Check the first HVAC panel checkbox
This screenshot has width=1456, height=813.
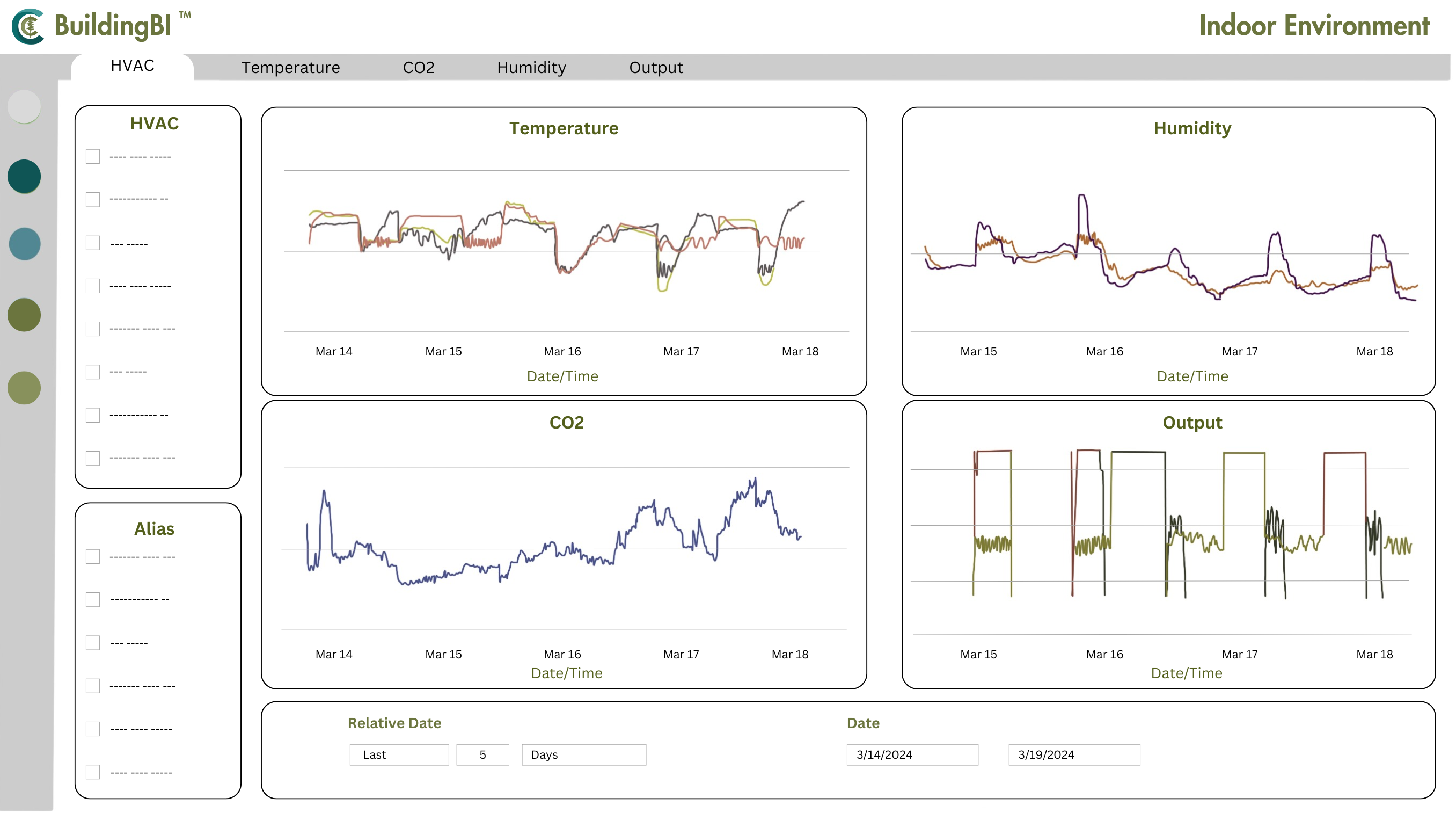93,157
